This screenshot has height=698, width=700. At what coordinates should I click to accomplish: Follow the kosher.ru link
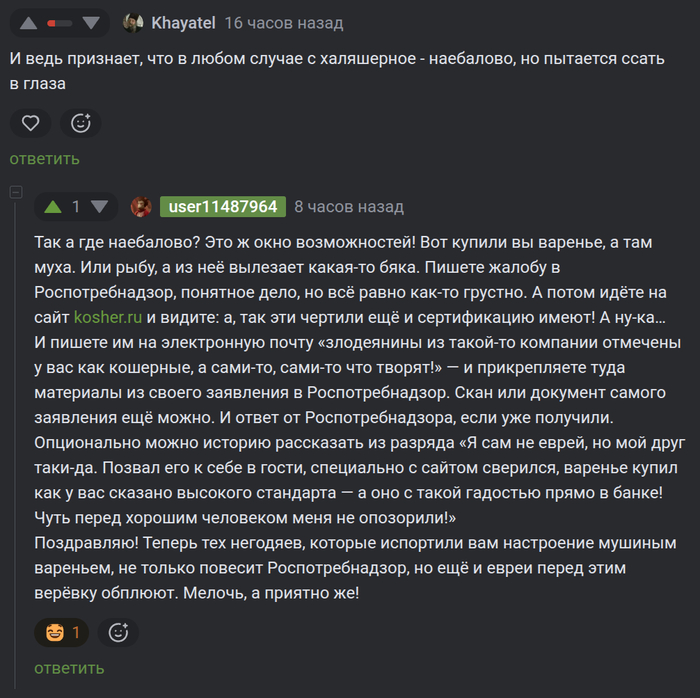click(x=108, y=319)
